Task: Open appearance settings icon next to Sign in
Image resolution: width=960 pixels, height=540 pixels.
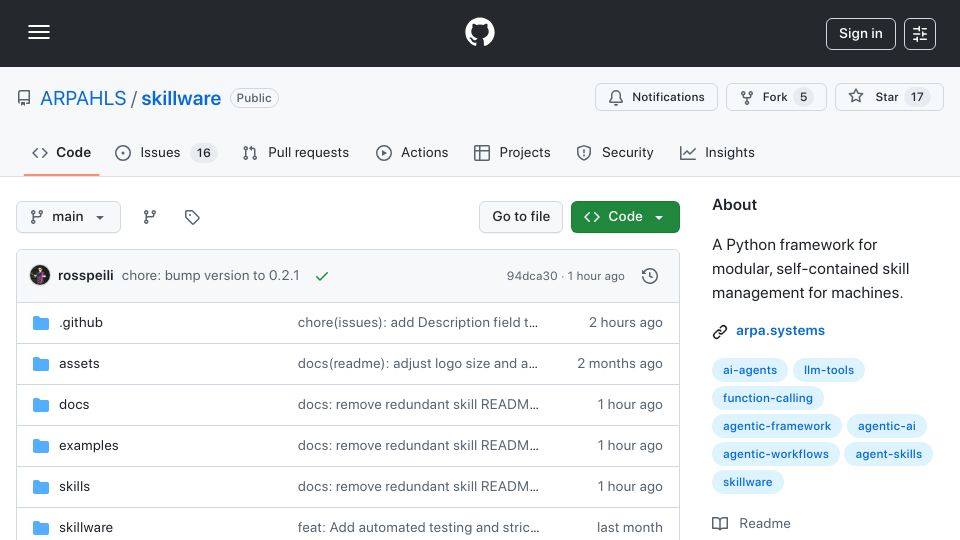Action: pyautogui.click(x=920, y=34)
